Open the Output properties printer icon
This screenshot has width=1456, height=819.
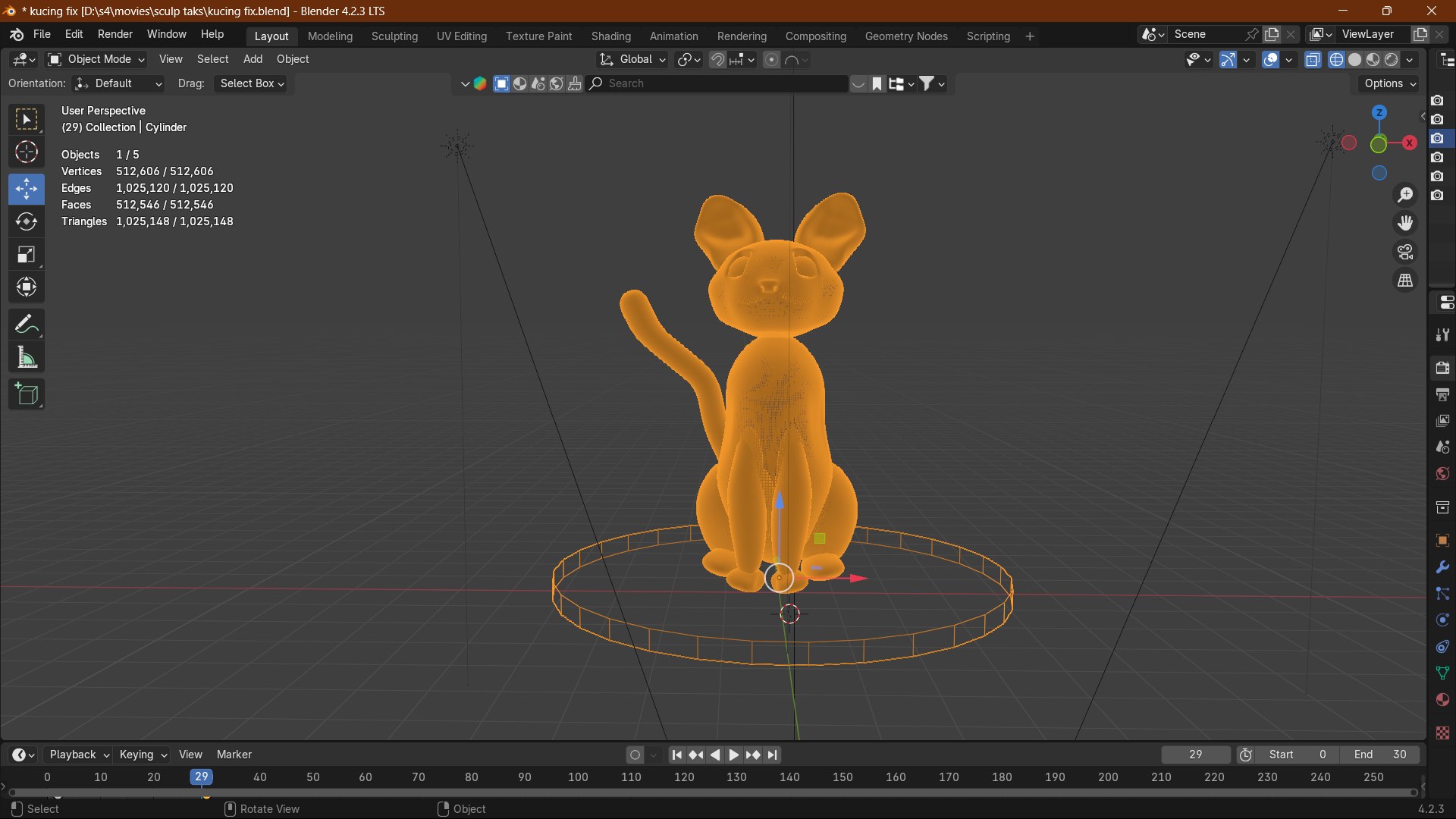[1442, 394]
